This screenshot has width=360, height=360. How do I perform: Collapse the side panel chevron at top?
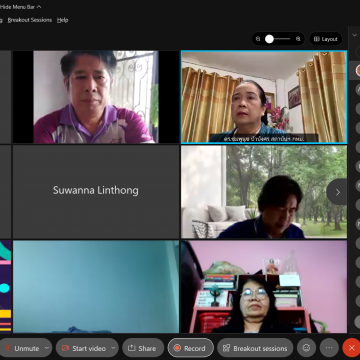(x=354, y=35)
